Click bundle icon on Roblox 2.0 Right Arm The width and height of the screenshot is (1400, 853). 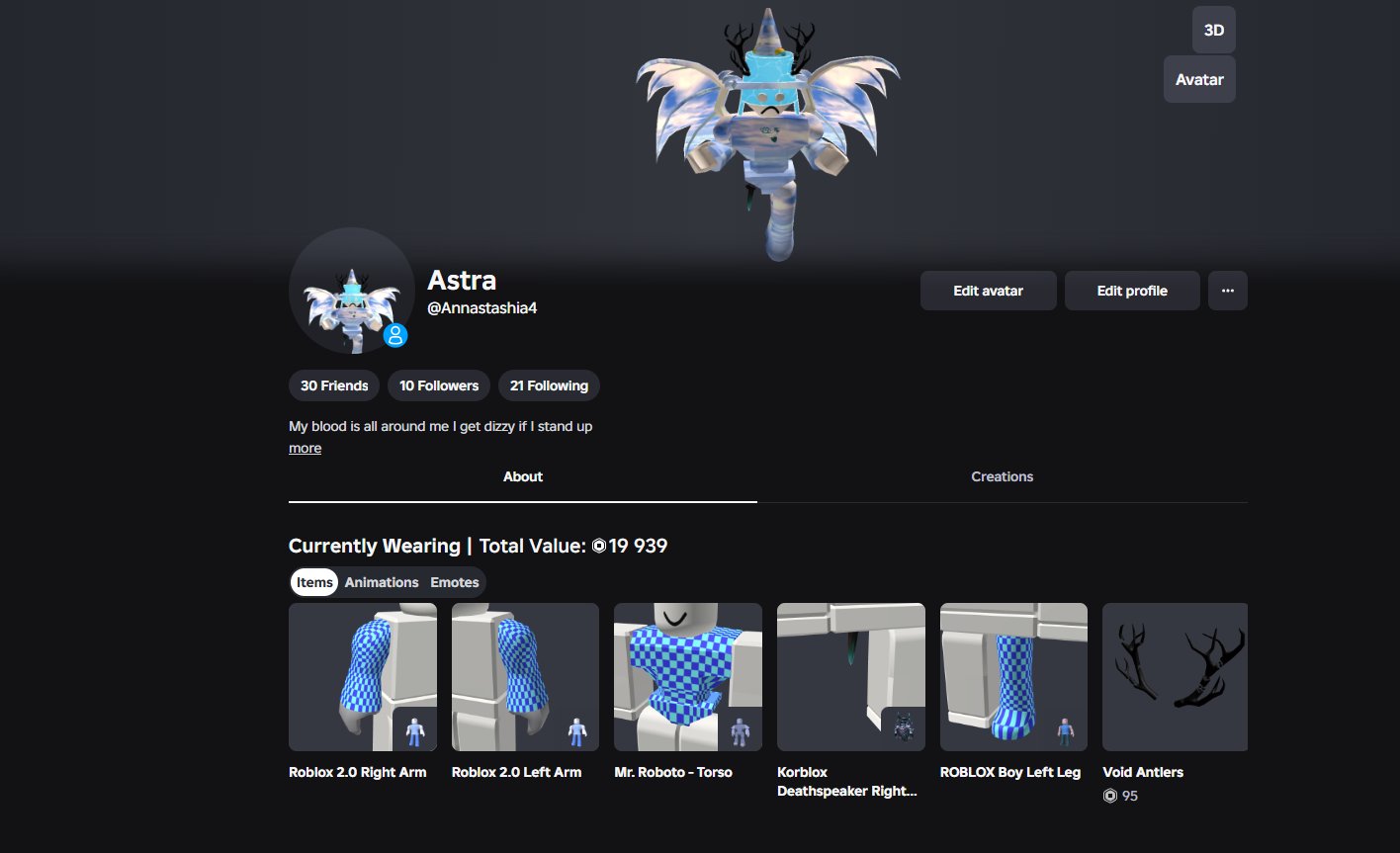(x=414, y=731)
